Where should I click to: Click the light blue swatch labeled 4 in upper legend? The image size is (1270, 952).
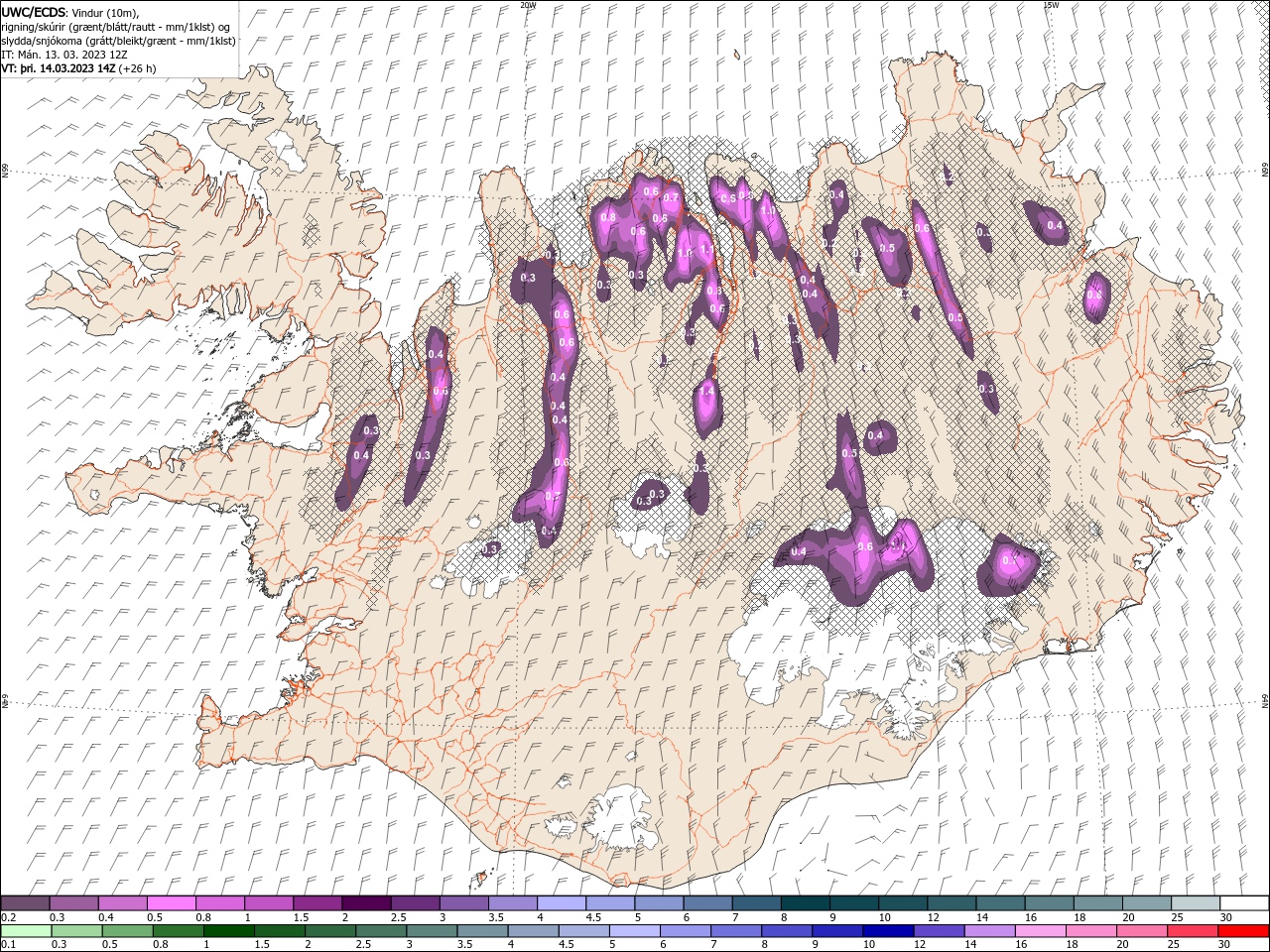pos(561,903)
